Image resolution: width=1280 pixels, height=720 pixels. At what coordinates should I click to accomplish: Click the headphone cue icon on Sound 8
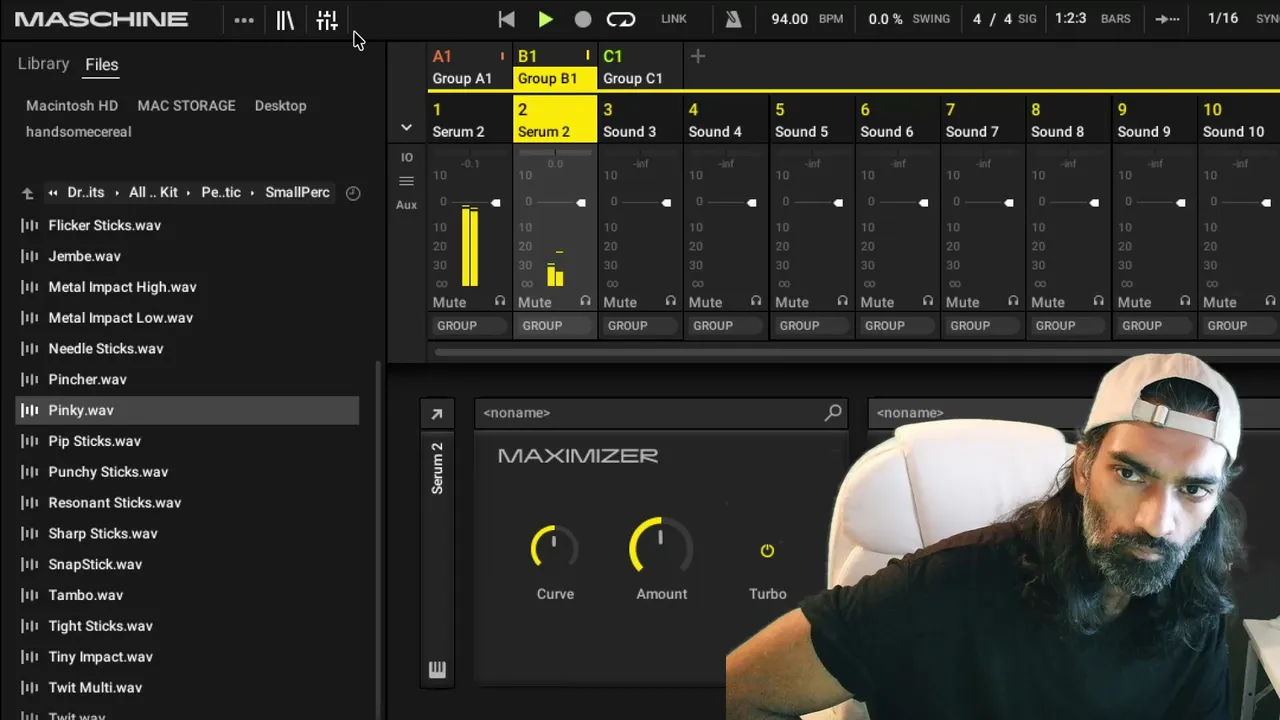(x=1099, y=301)
